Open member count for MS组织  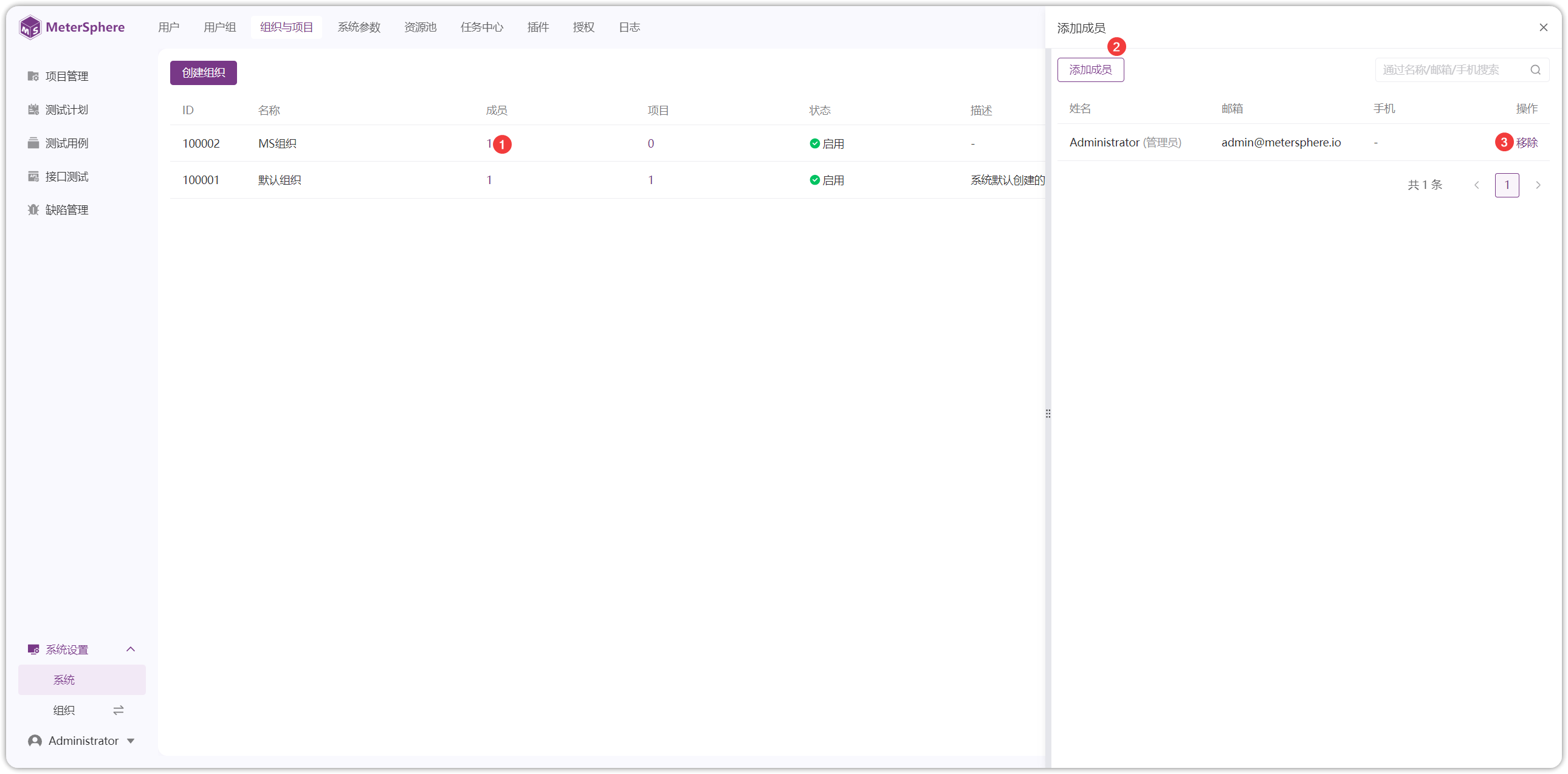click(489, 143)
